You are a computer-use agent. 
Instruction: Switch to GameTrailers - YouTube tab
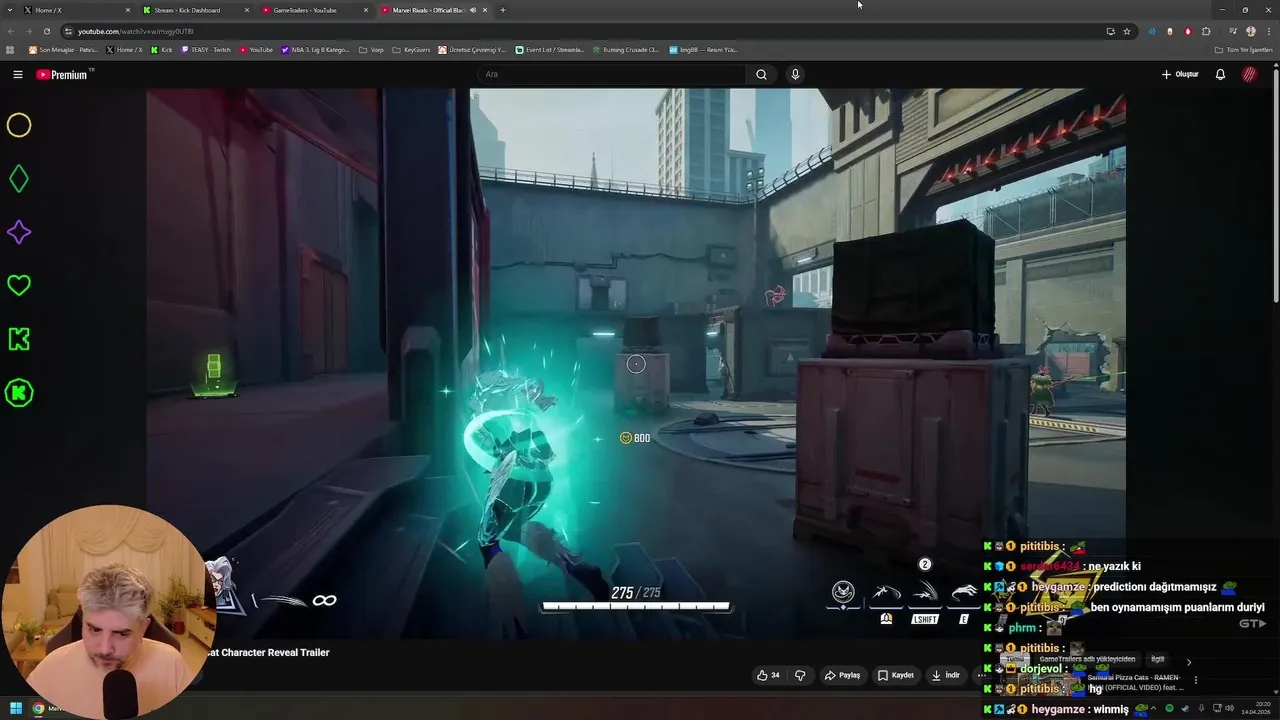click(x=315, y=10)
